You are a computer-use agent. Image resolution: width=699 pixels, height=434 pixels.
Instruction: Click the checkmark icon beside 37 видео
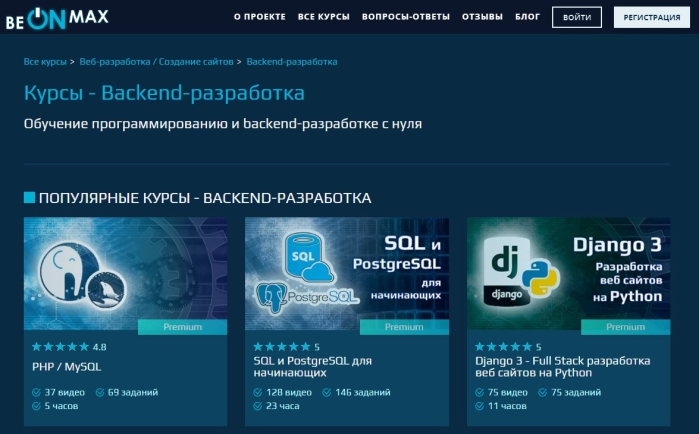point(37,393)
